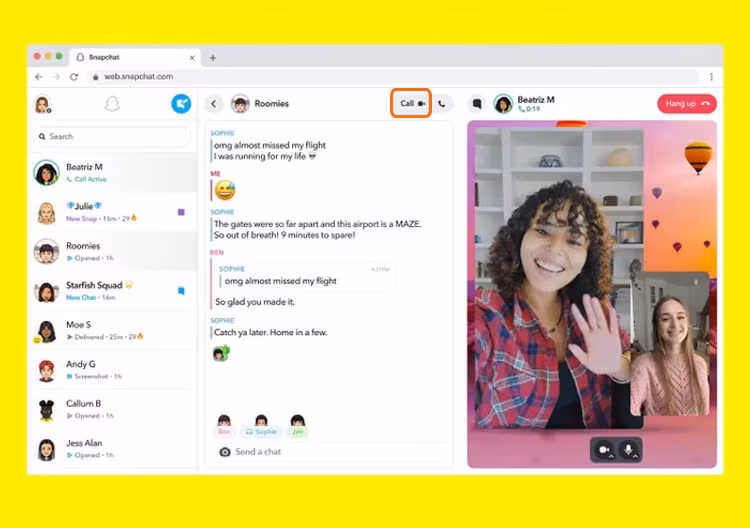Click Beatriz M name in call header
The image size is (750, 528).
coord(536,99)
